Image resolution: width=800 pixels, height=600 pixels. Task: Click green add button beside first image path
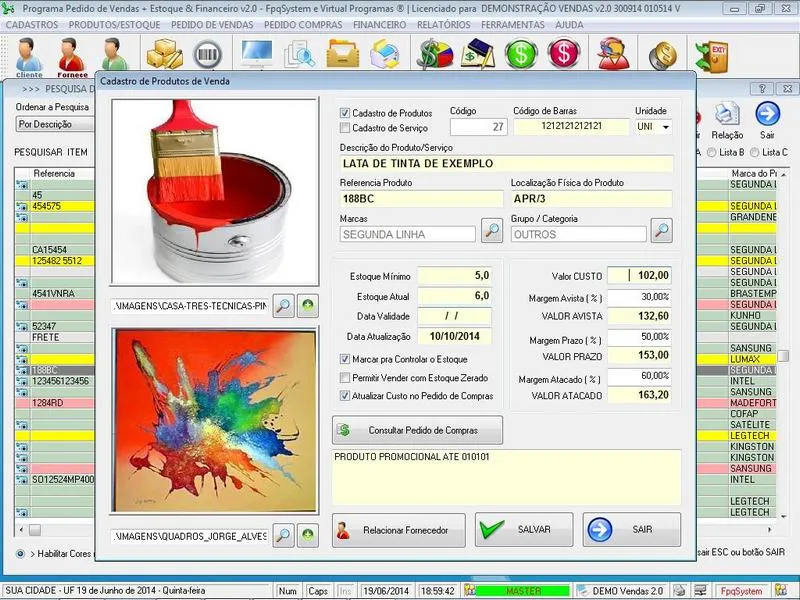tap(308, 306)
